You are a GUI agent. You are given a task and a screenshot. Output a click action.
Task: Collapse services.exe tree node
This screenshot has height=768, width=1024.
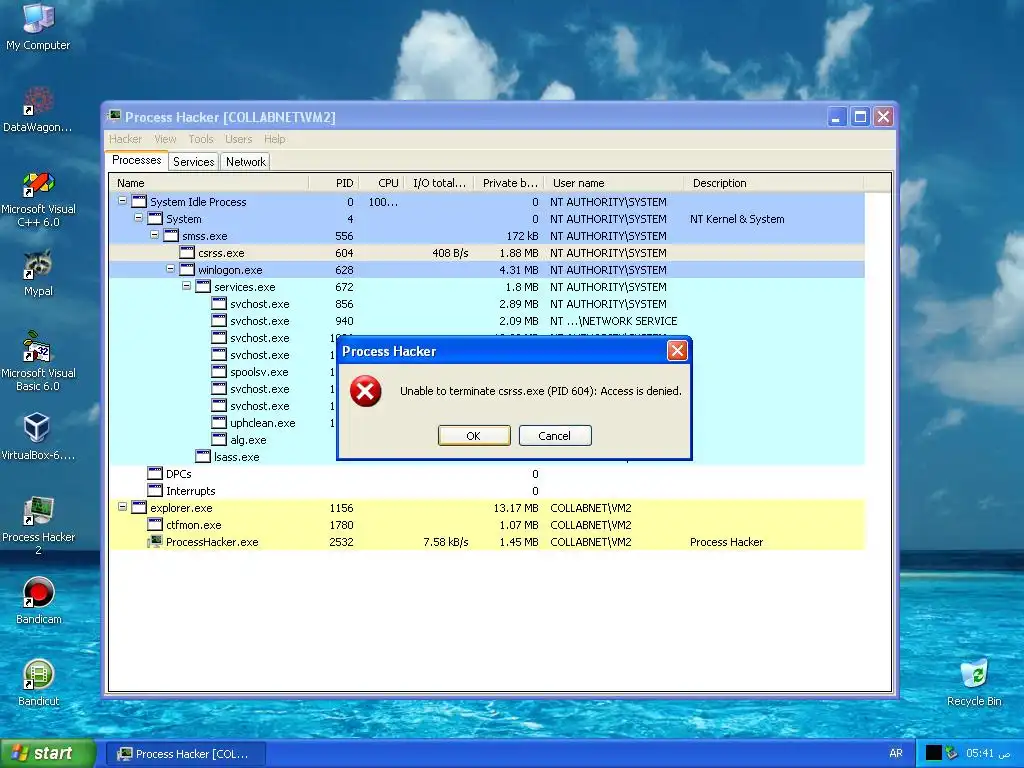pos(186,286)
